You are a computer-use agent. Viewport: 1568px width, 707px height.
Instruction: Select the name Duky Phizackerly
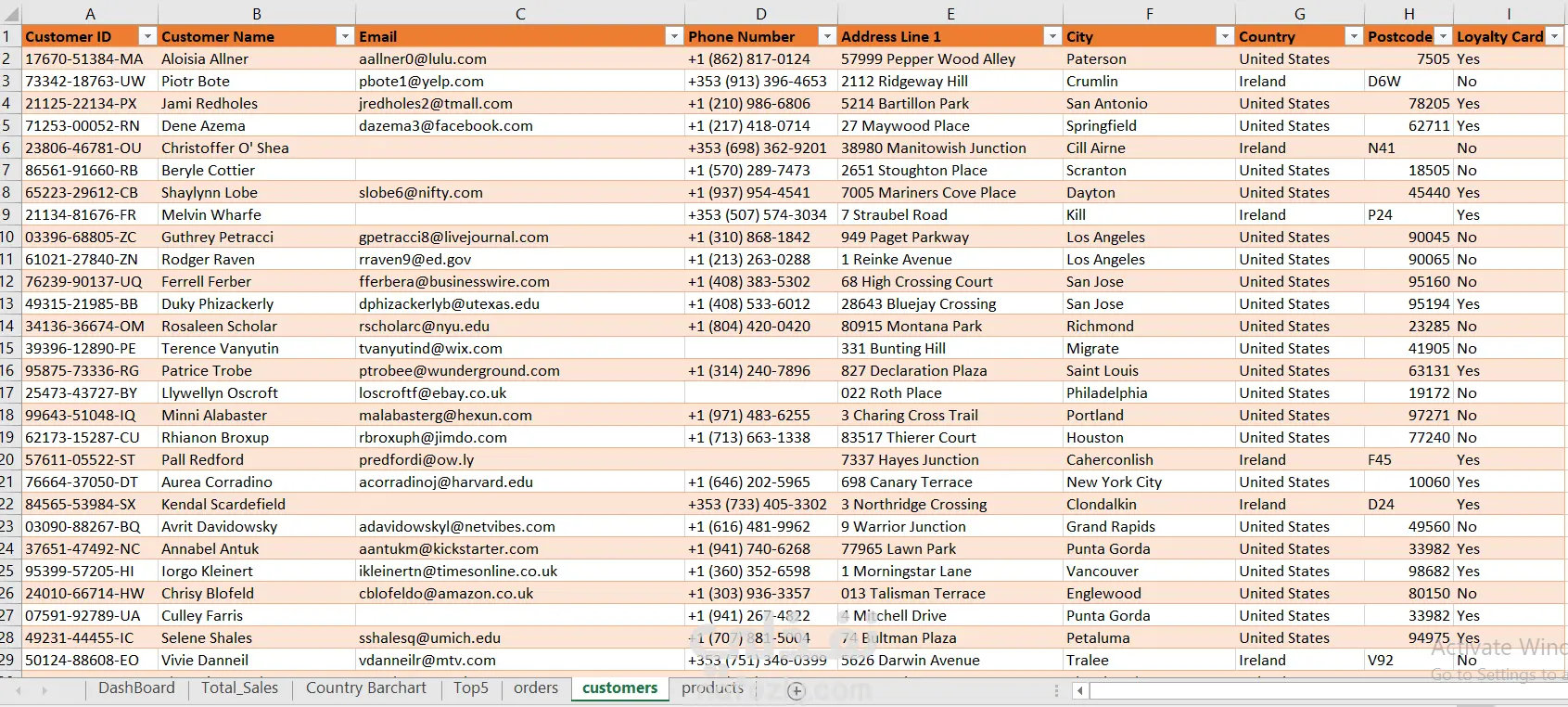[257, 303]
